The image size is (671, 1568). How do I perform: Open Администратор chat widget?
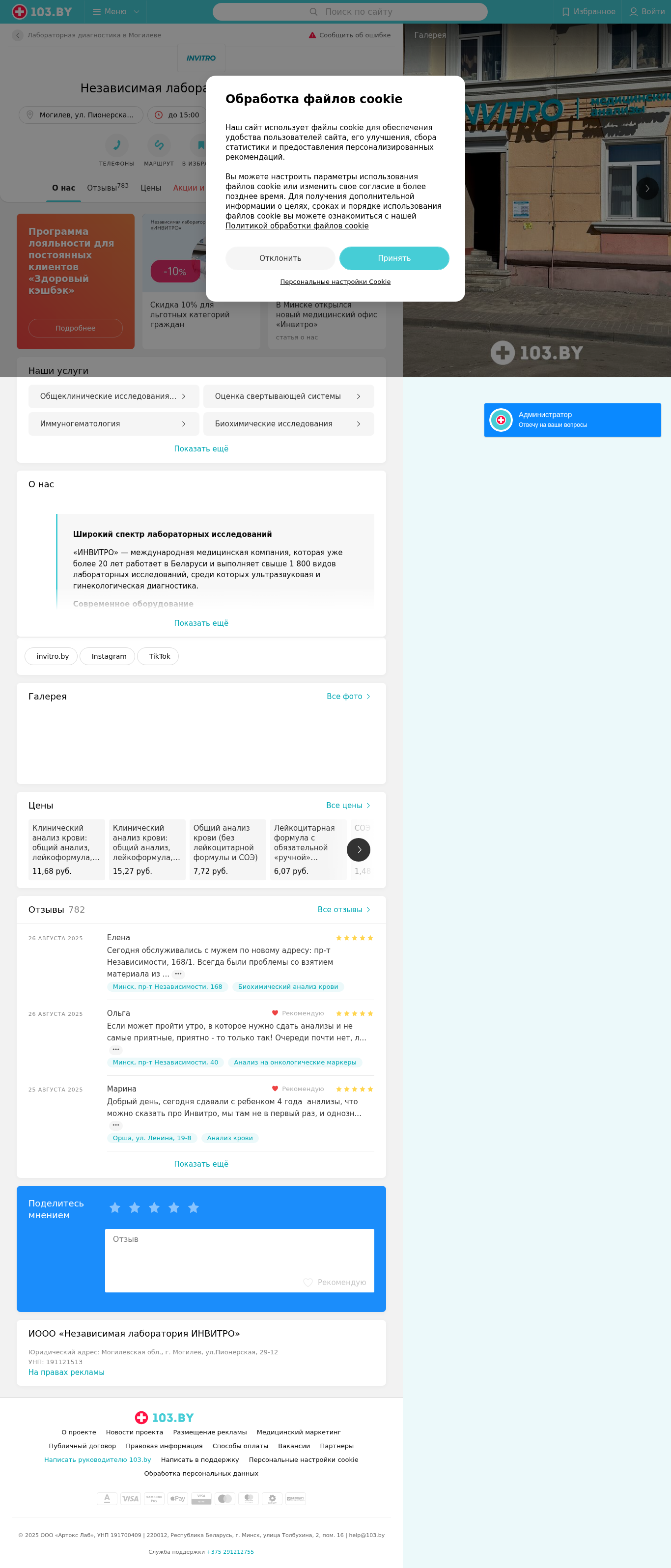pos(572,420)
